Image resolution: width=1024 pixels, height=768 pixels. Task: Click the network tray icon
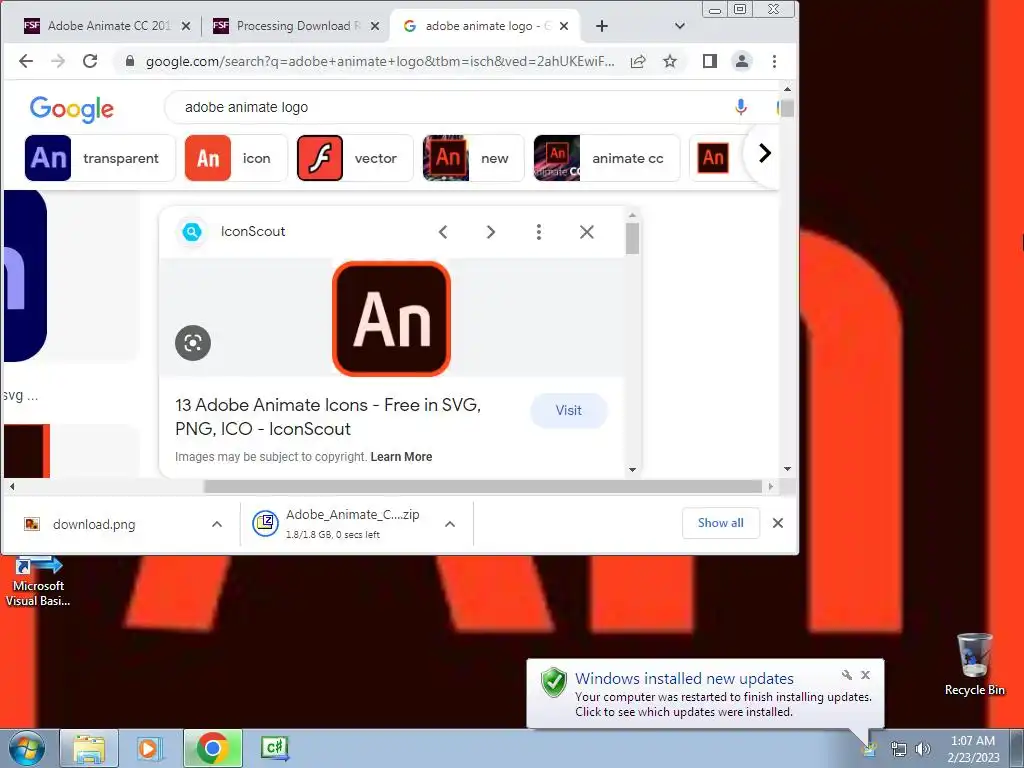(x=899, y=749)
